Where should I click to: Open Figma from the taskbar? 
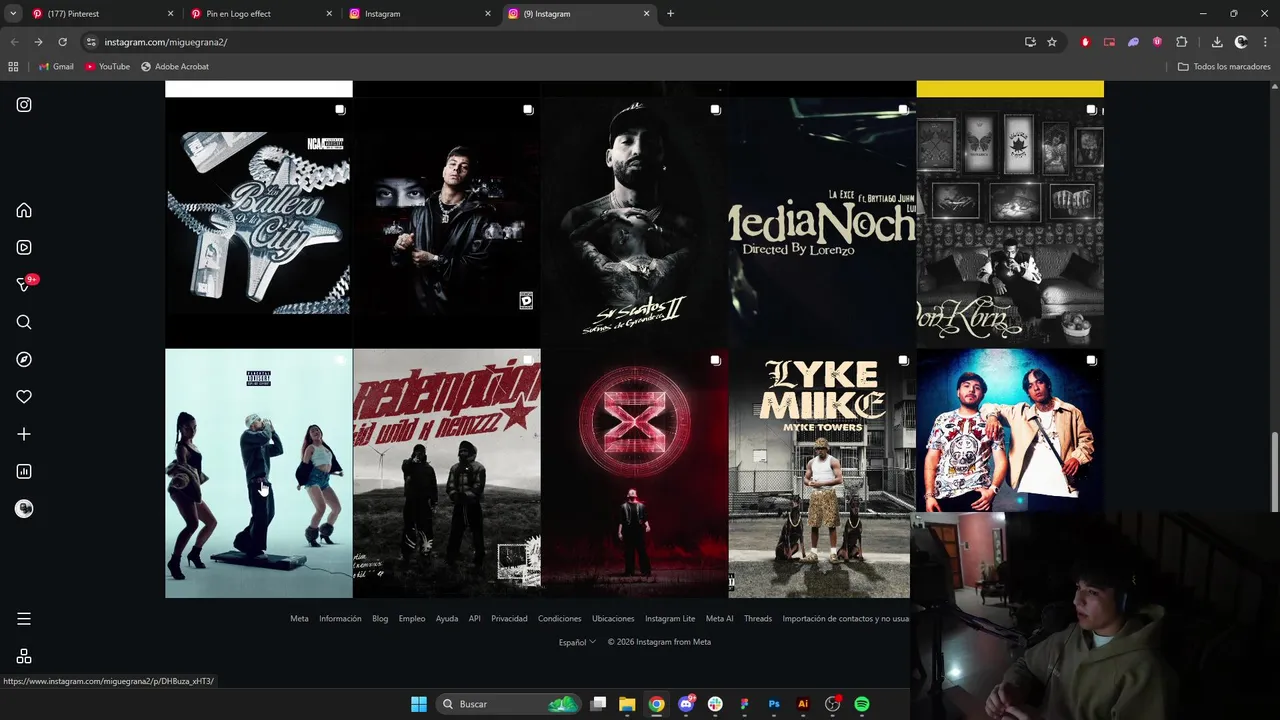tap(744, 704)
